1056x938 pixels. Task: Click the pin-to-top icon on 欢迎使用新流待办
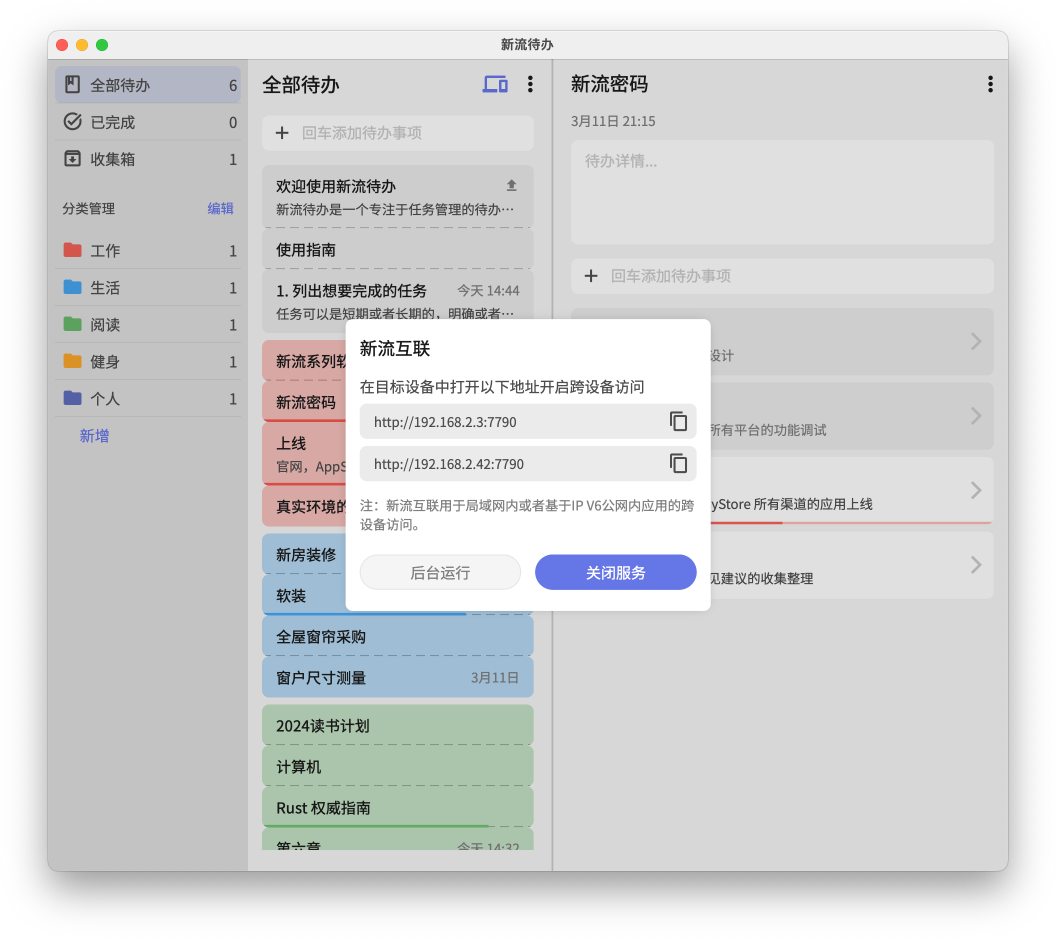(x=511, y=185)
